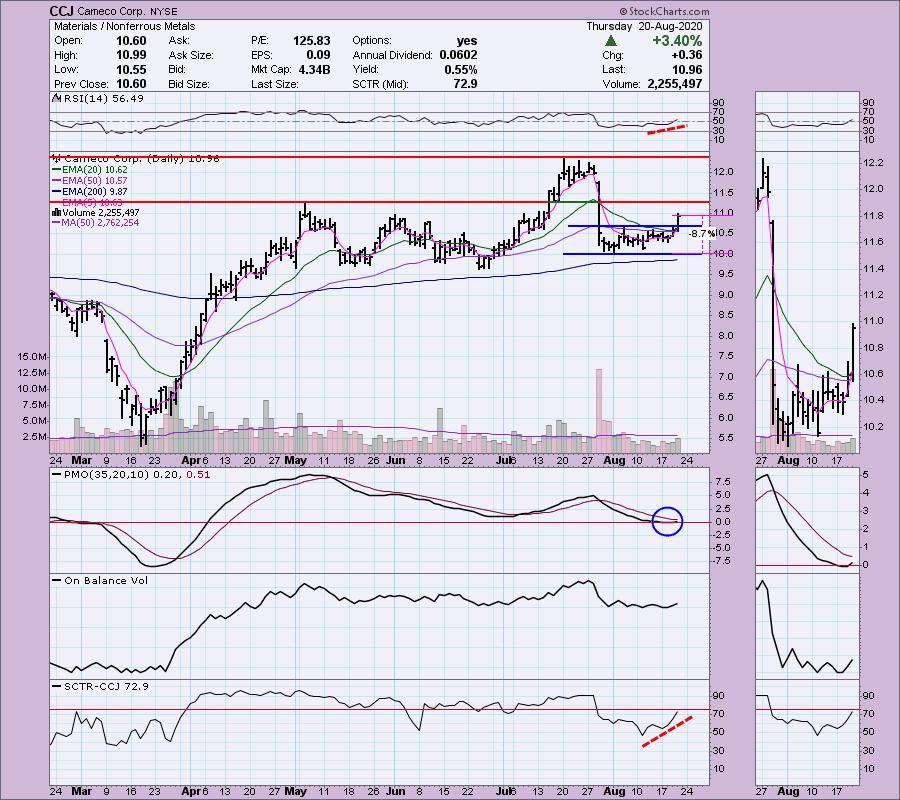The height and width of the screenshot is (800, 900).
Task: Click the EPS value 0.09
Action: coord(319,55)
